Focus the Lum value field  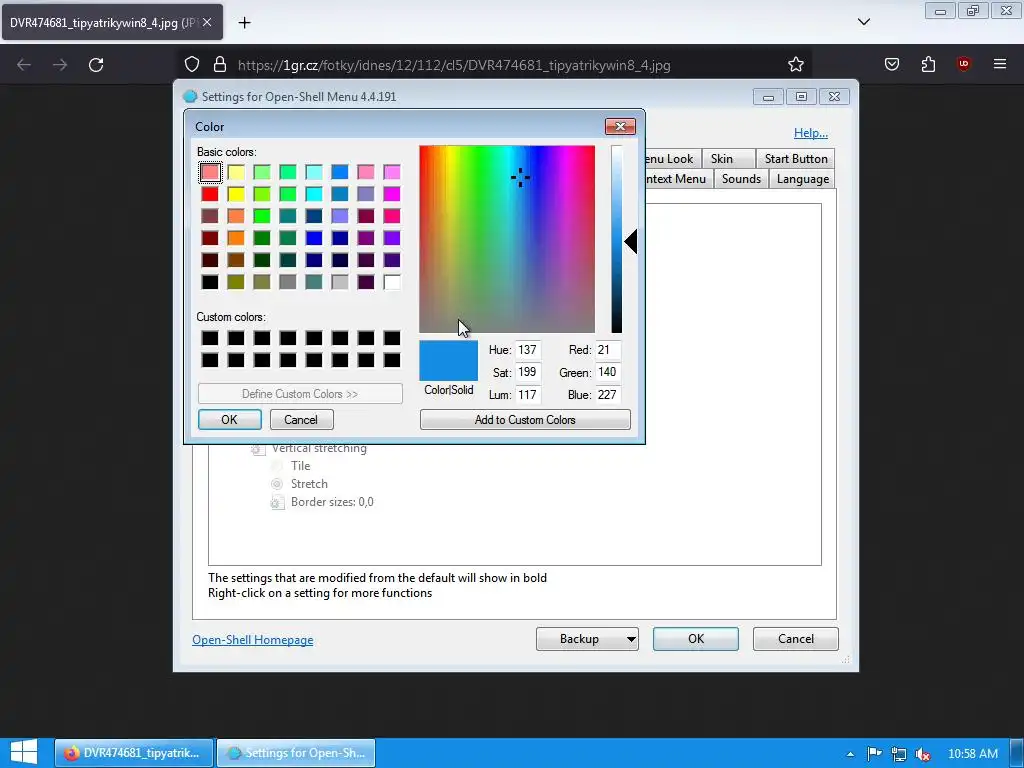[x=528, y=394]
